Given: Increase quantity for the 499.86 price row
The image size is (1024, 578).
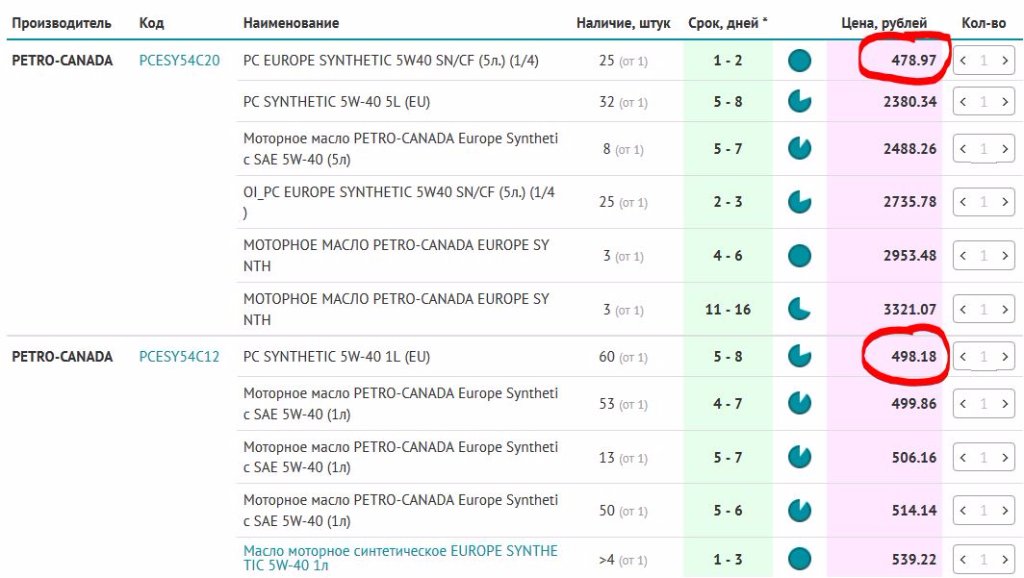Looking at the screenshot, I should (1005, 404).
